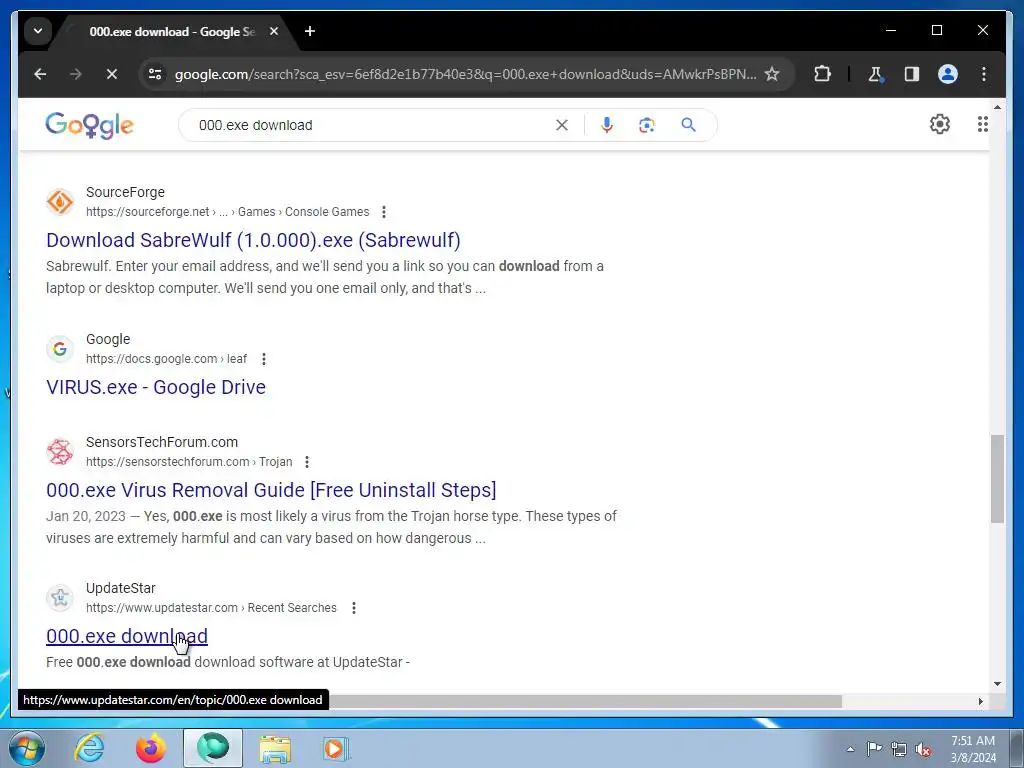
Task: Click the Google Docs result favicon
Action: tap(60, 349)
